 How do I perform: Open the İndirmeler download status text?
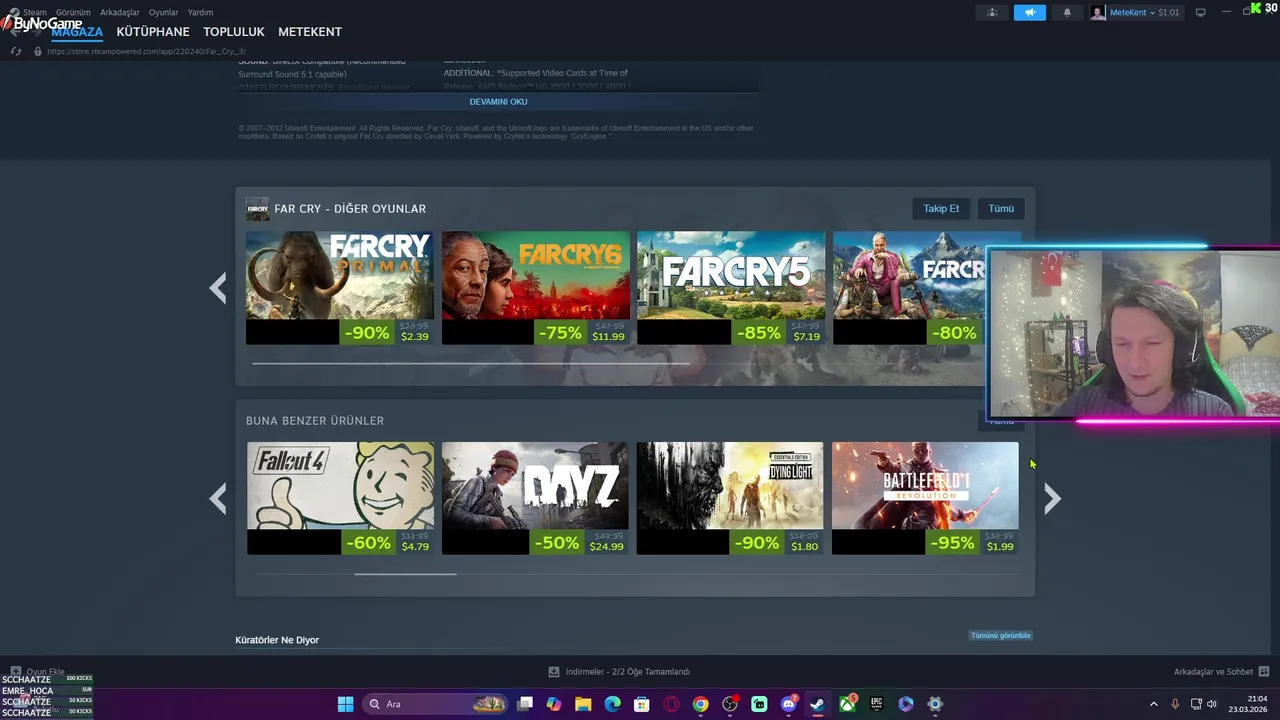[x=627, y=672]
